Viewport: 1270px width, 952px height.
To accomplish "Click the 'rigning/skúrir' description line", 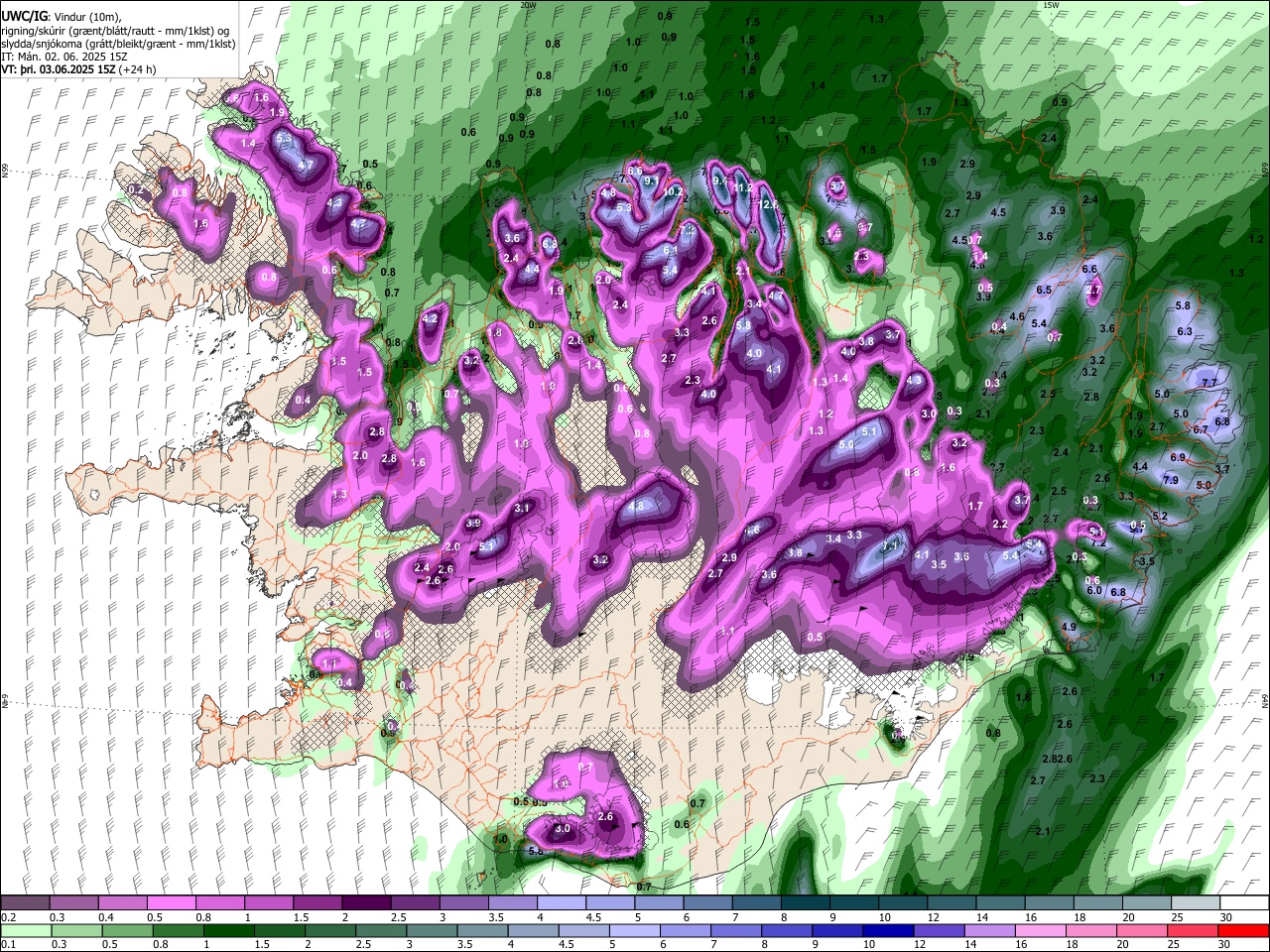I will click(x=117, y=31).
